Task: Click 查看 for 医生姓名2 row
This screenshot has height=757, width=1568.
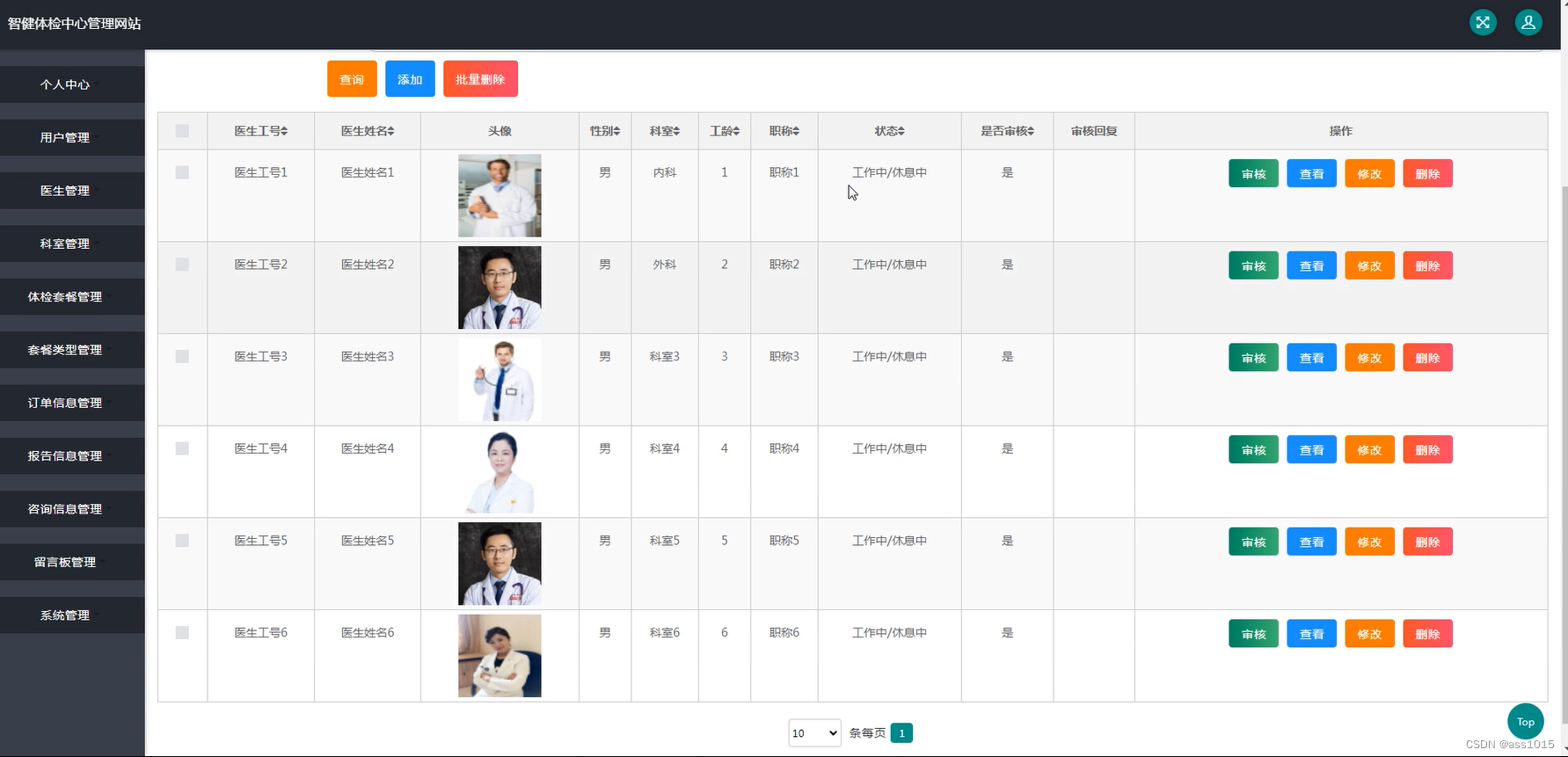Action: click(x=1311, y=266)
